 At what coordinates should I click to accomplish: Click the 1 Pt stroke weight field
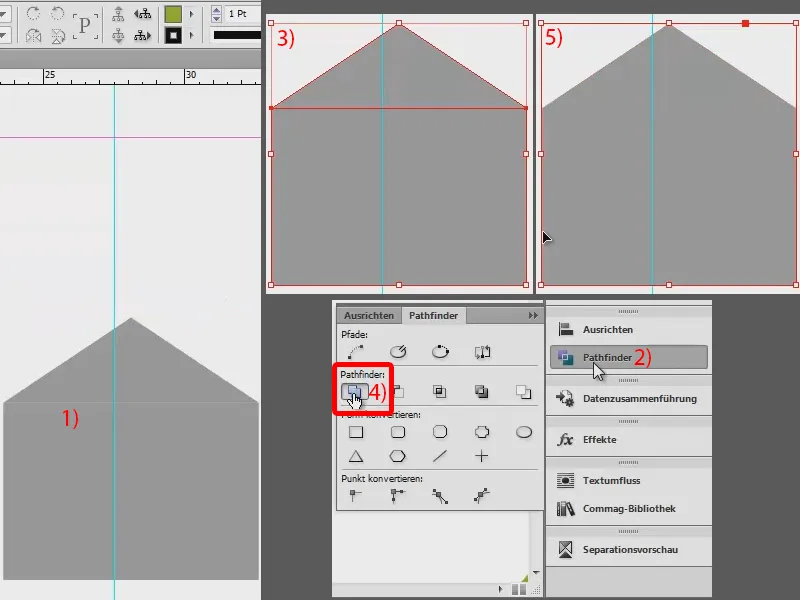pyautogui.click(x=243, y=14)
